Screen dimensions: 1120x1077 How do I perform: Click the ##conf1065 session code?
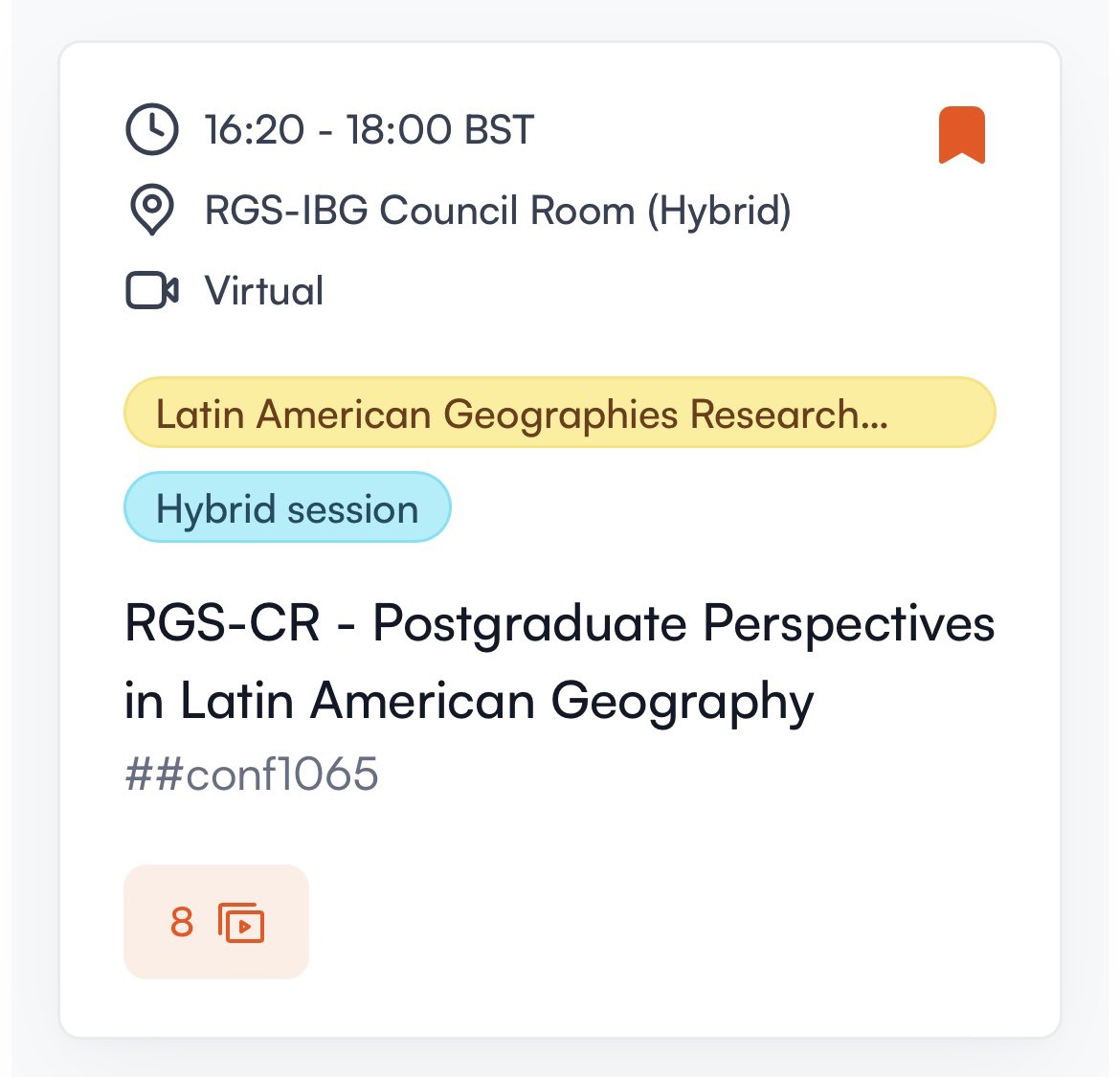tap(252, 774)
